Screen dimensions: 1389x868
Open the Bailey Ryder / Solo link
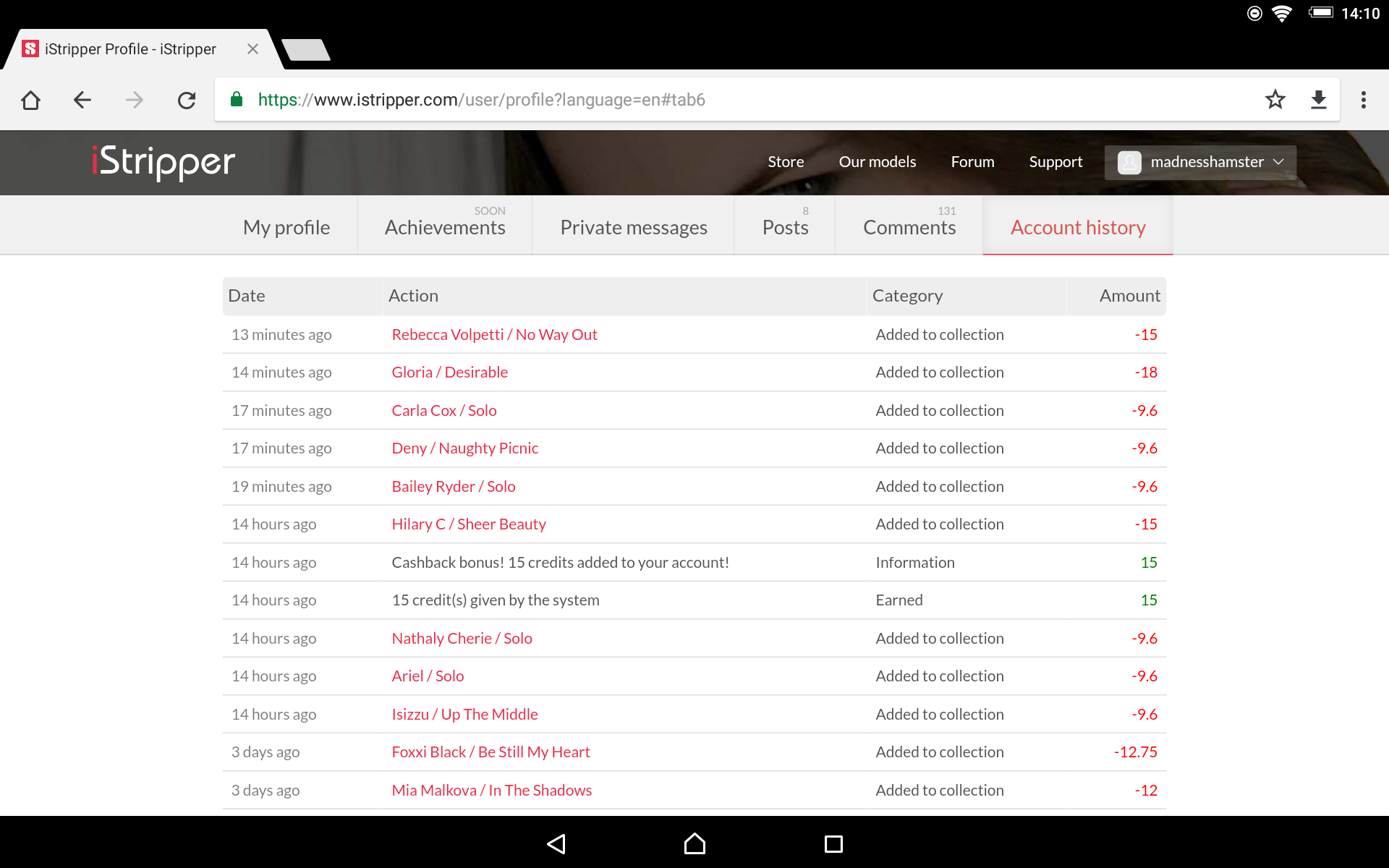click(x=453, y=486)
